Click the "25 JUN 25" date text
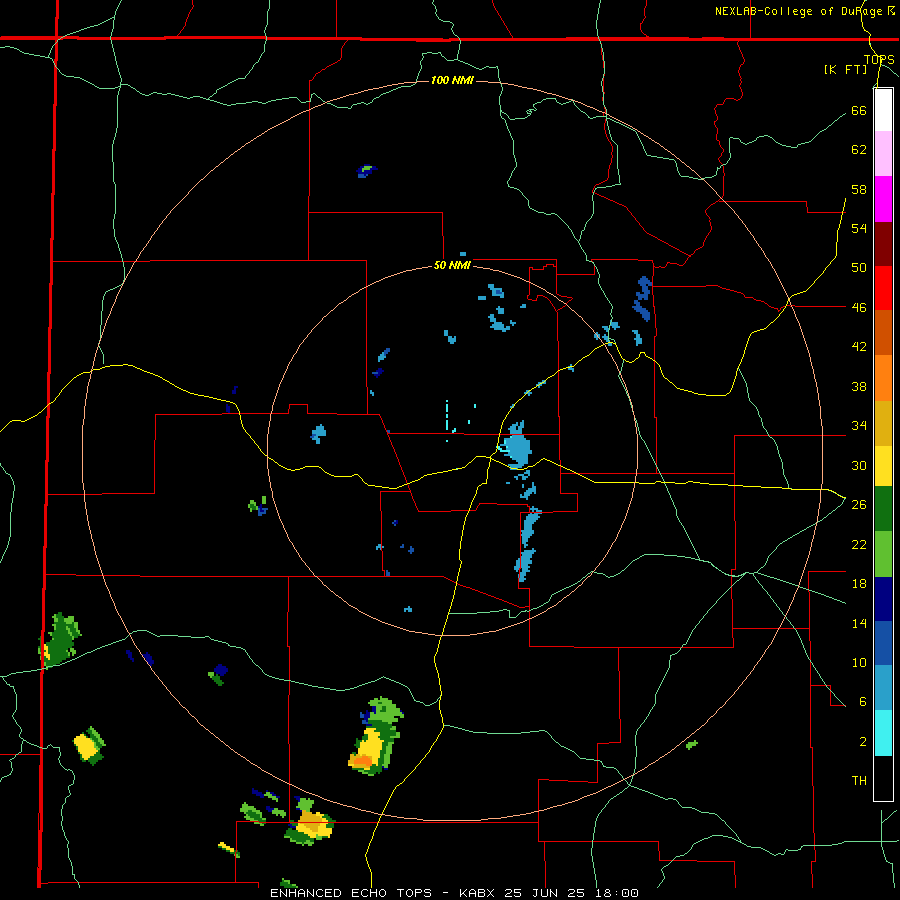The image size is (900, 900). 545,893
